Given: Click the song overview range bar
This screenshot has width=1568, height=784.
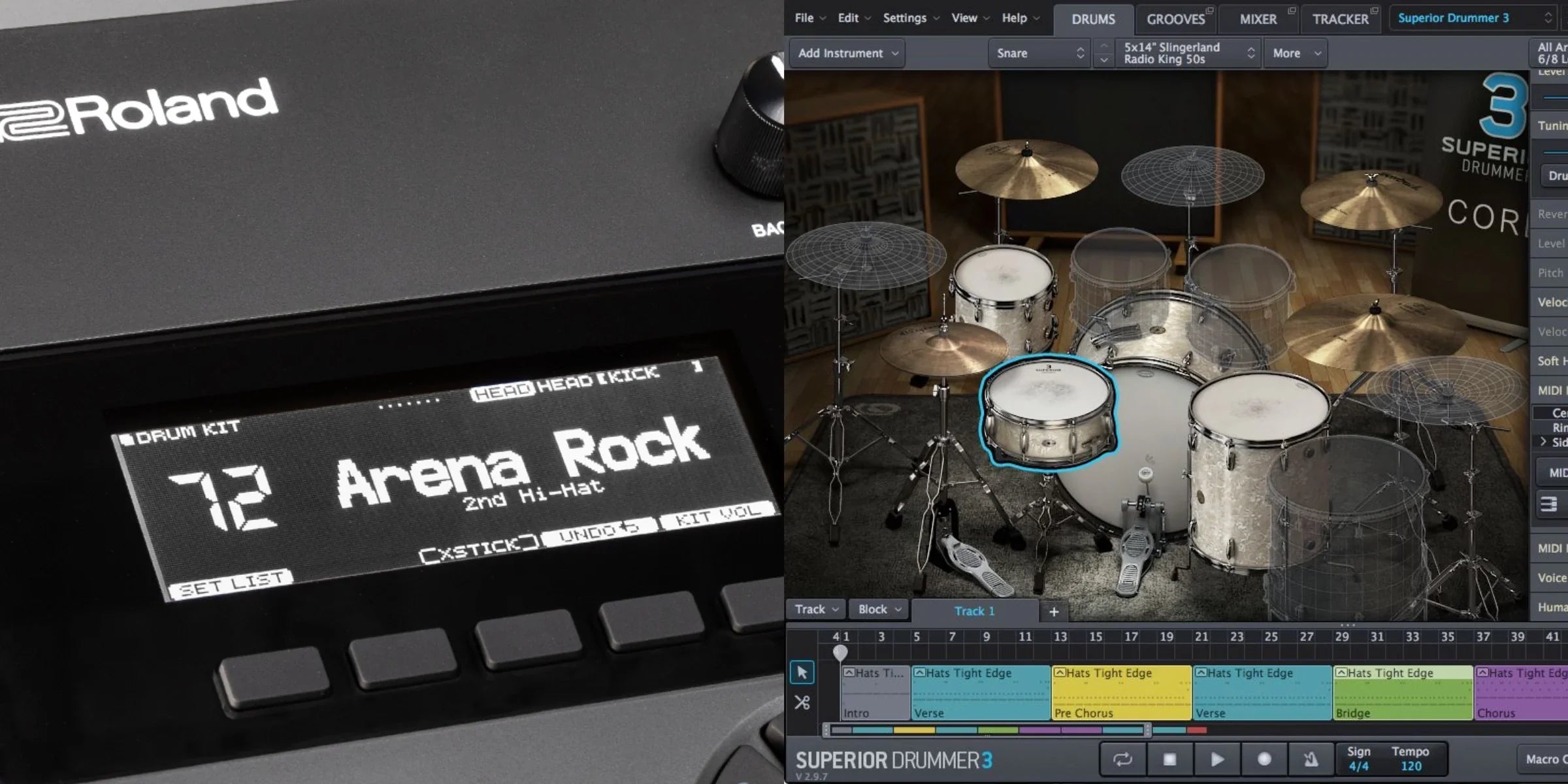Looking at the screenshot, I should click(x=987, y=730).
